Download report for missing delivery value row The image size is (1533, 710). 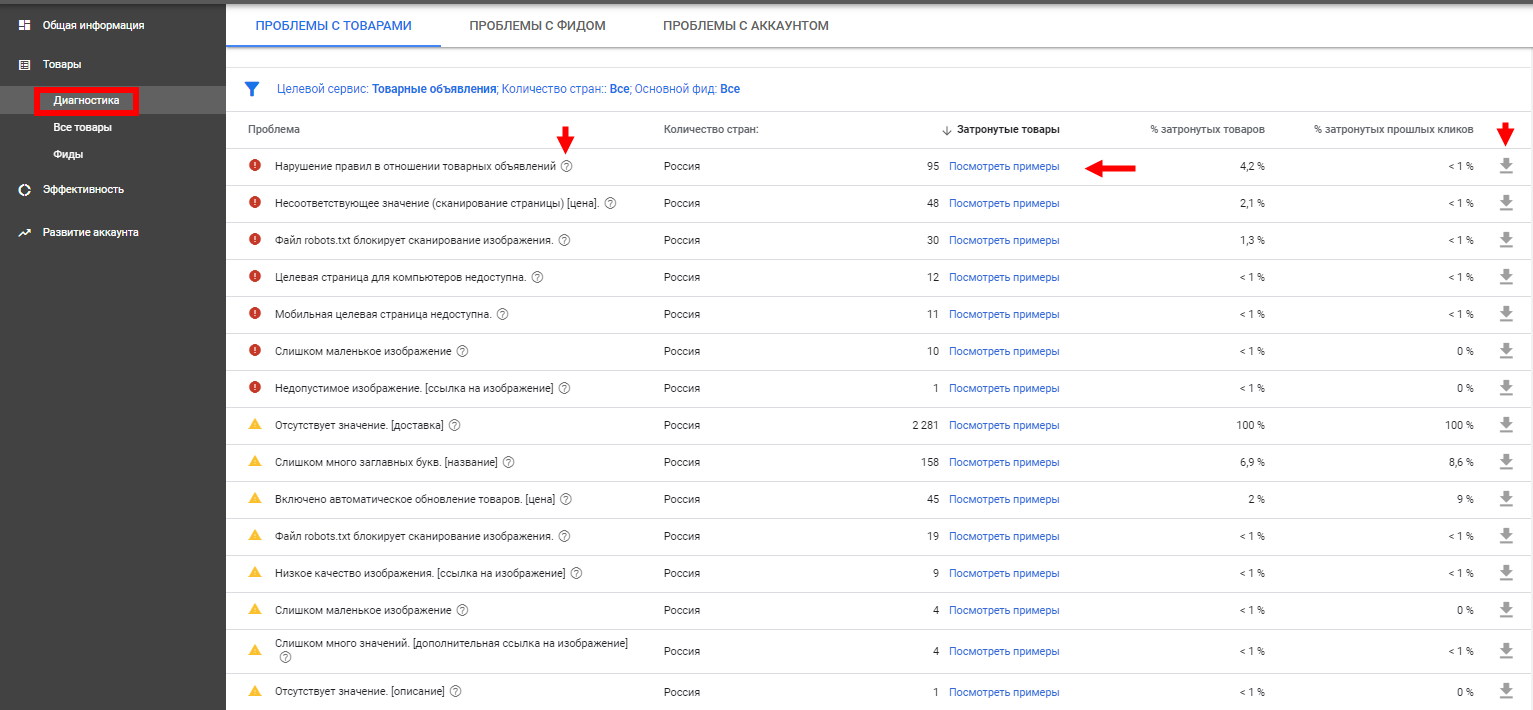coord(1506,425)
